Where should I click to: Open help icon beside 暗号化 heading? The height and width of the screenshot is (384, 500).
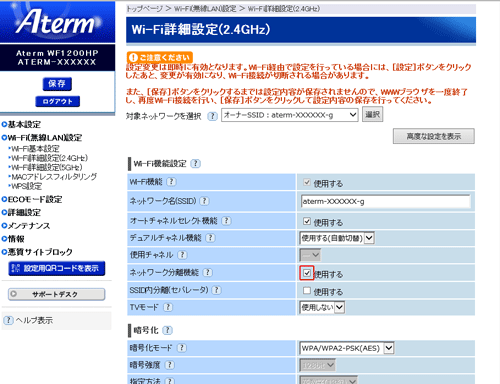[167, 330]
